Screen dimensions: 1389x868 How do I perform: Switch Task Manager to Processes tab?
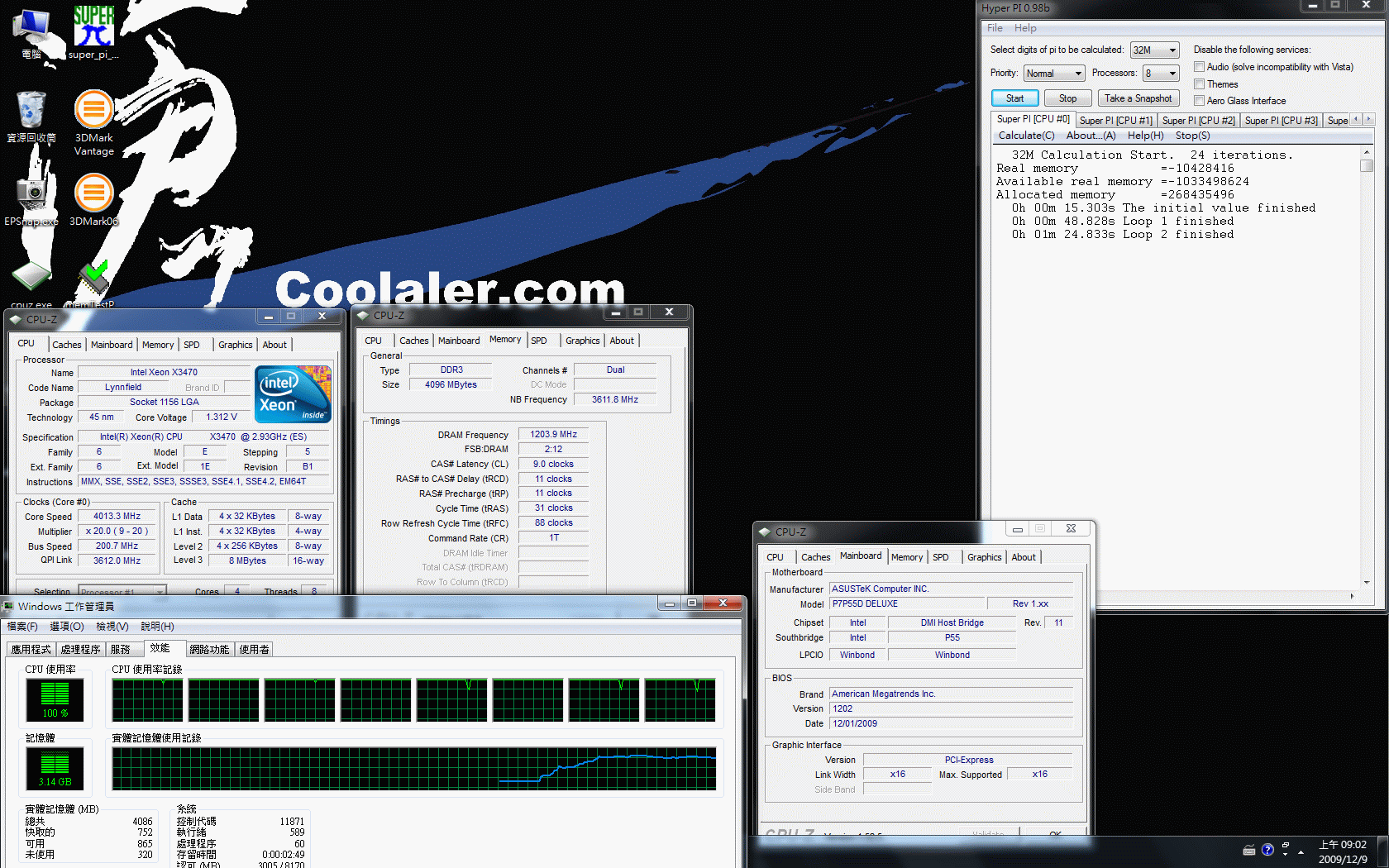point(80,650)
